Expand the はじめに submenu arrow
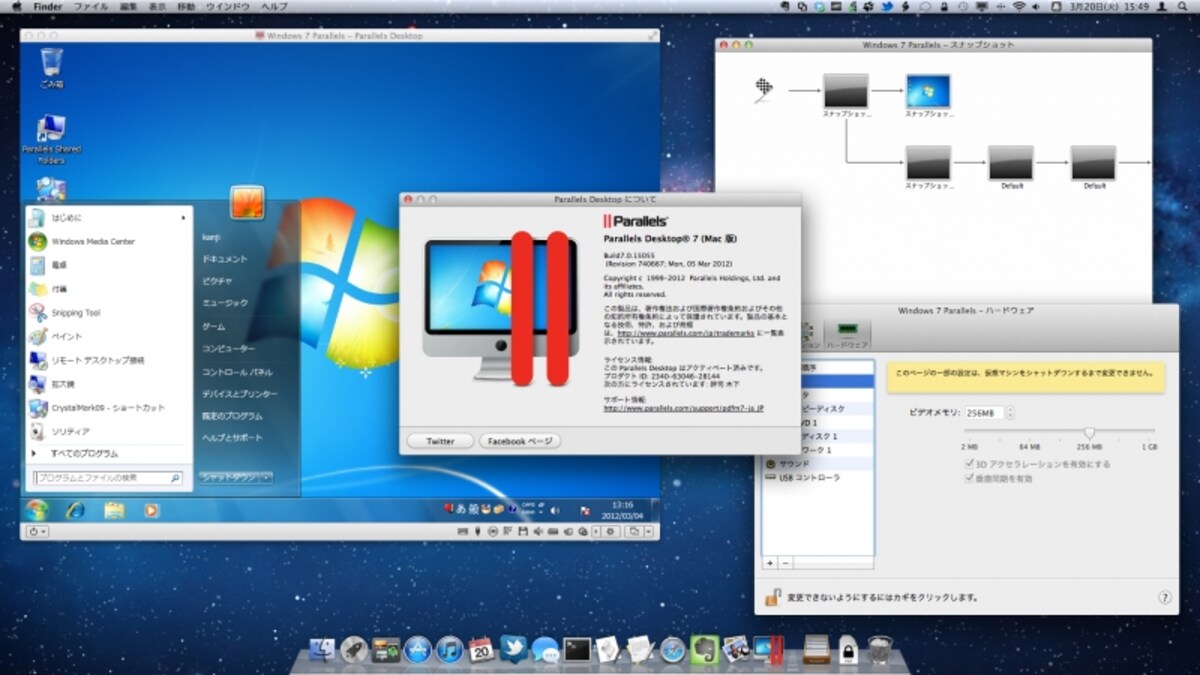 click(x=183, y=217)
